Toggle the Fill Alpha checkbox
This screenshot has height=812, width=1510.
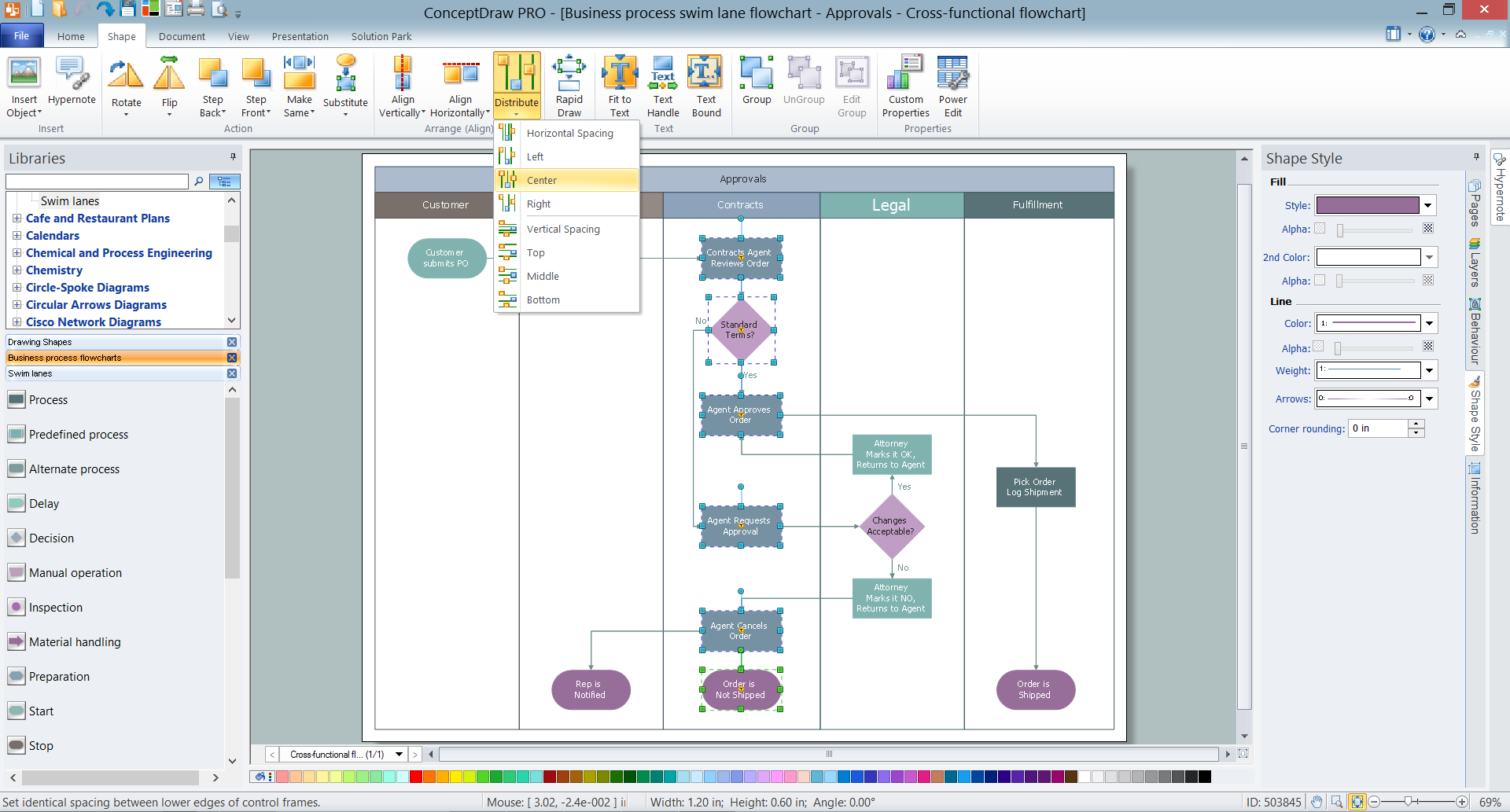point(1320,229)
